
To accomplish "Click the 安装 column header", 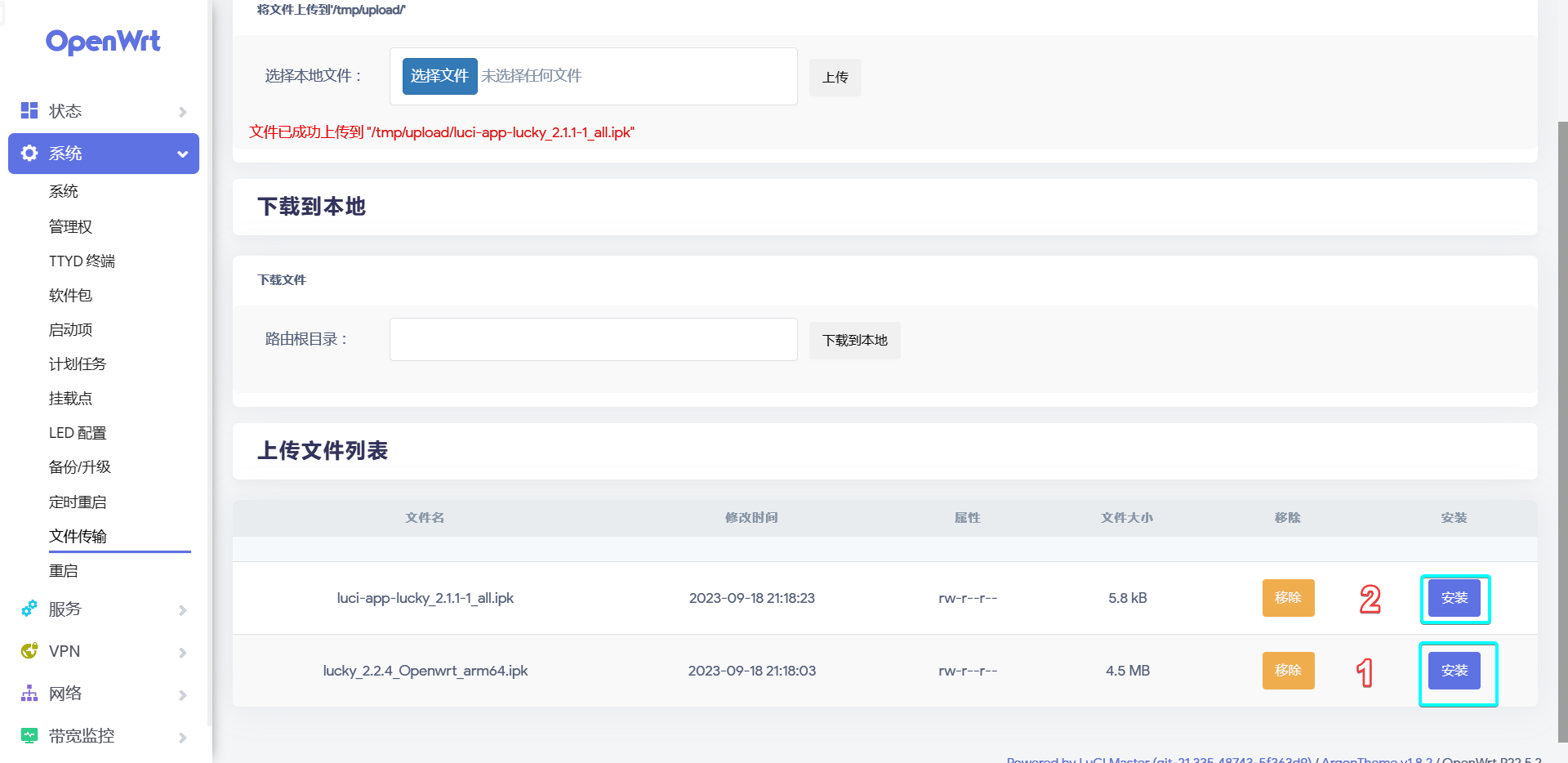I will pyautogui.click(x=1454, y=518).
